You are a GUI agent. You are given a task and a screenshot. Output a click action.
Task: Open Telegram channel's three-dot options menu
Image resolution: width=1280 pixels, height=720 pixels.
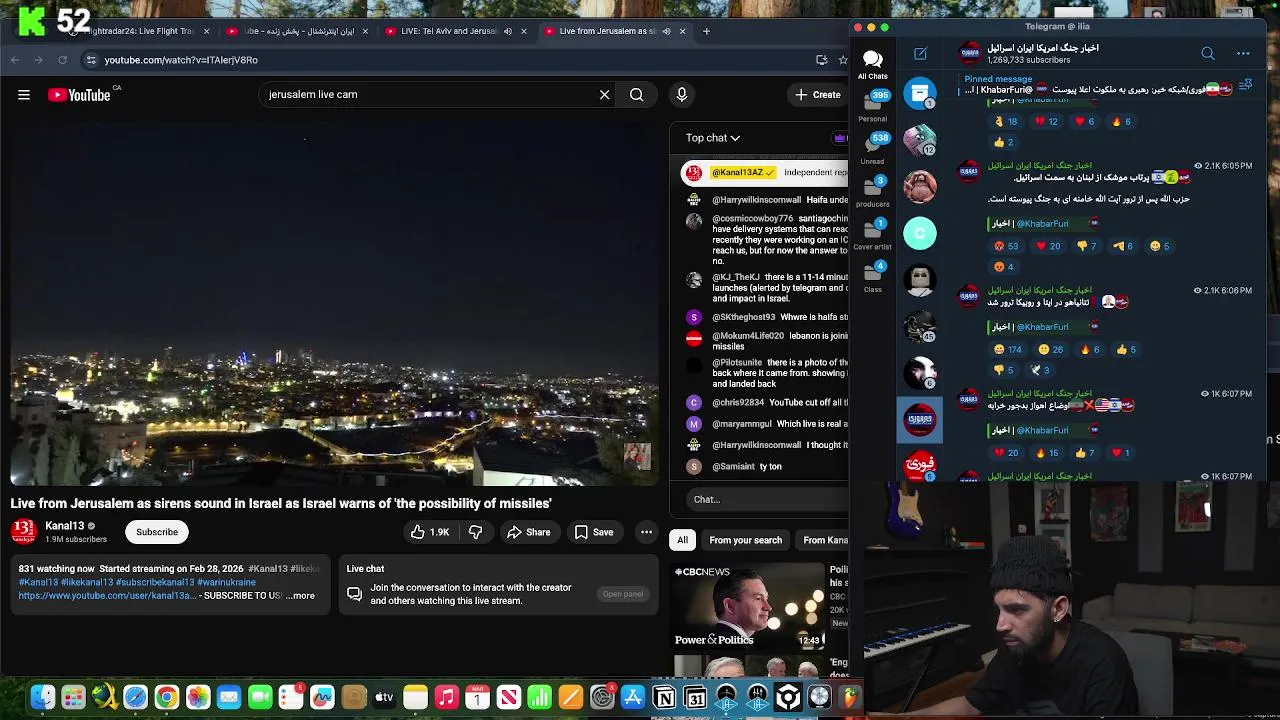pos(1243,53)
